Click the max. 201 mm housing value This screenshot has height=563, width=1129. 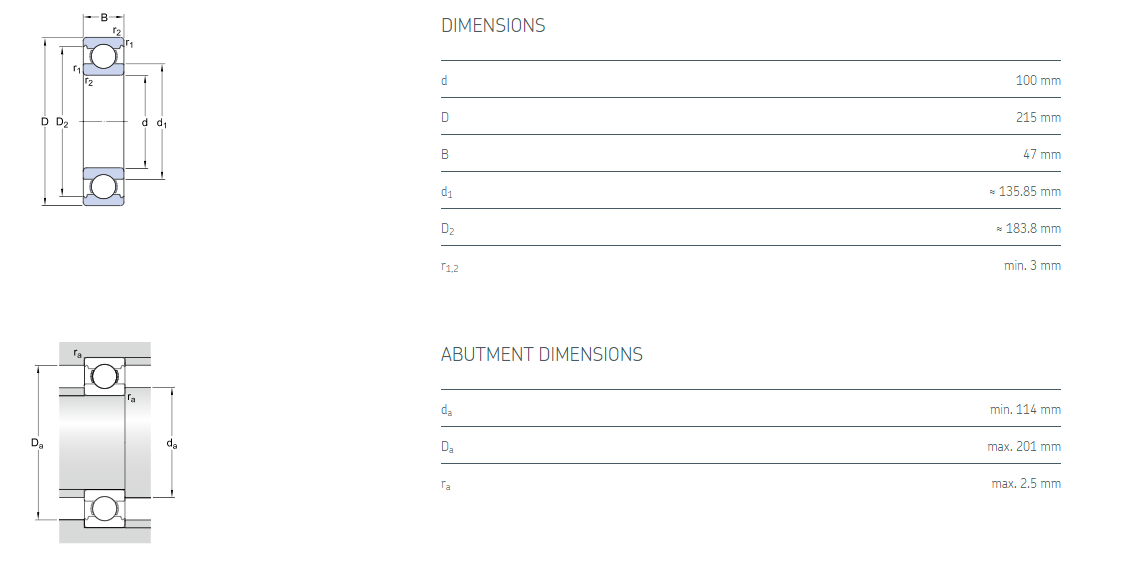point(1024,446)
